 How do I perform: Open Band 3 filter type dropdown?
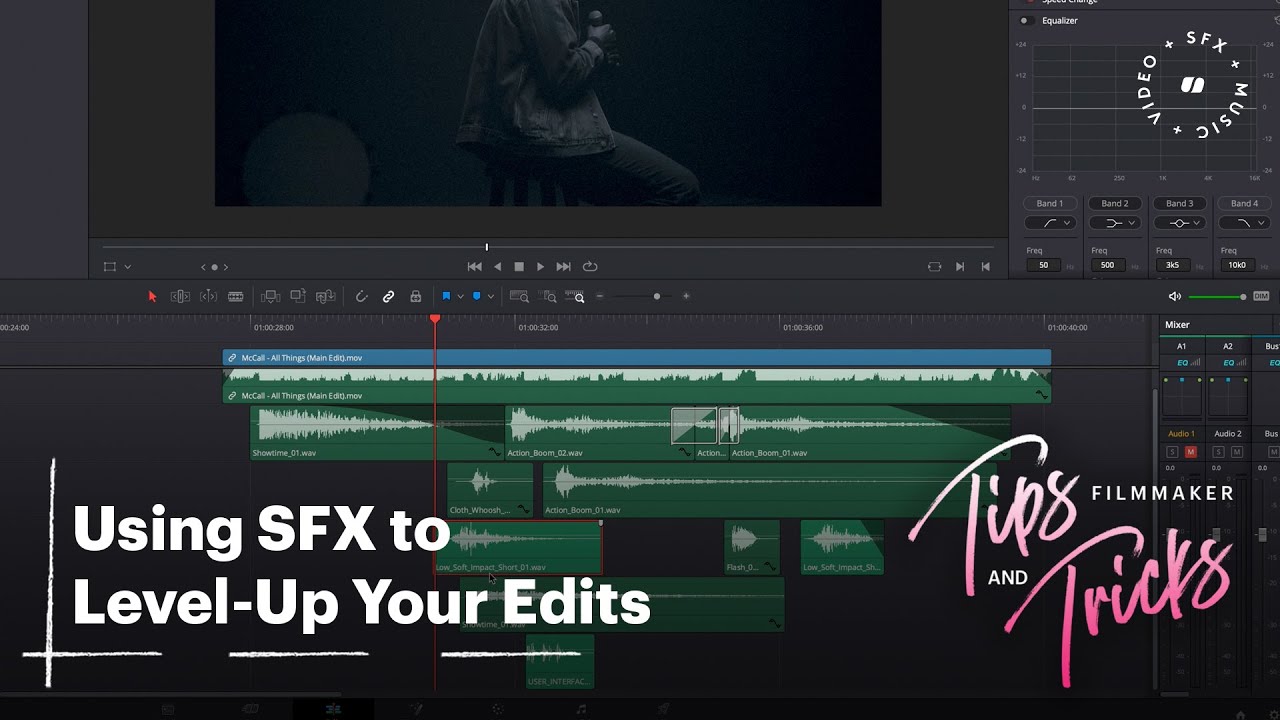tap(1180, 223)
